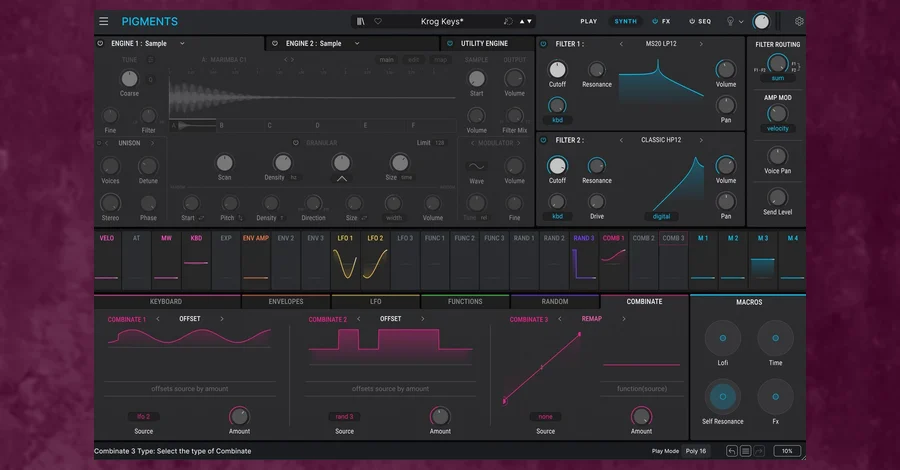
Task: Toggle Unison section power button
Action: tap(99, 143)
